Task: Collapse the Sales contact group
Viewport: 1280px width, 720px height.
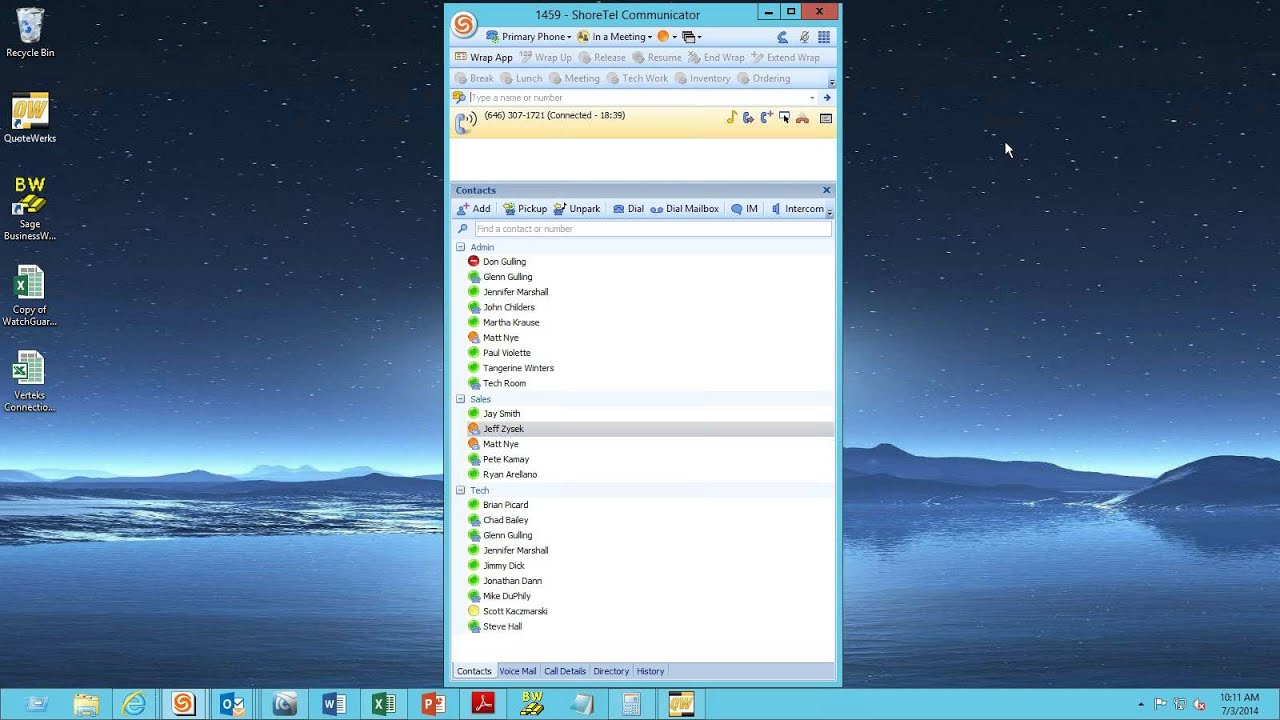Action: point(461,399)
